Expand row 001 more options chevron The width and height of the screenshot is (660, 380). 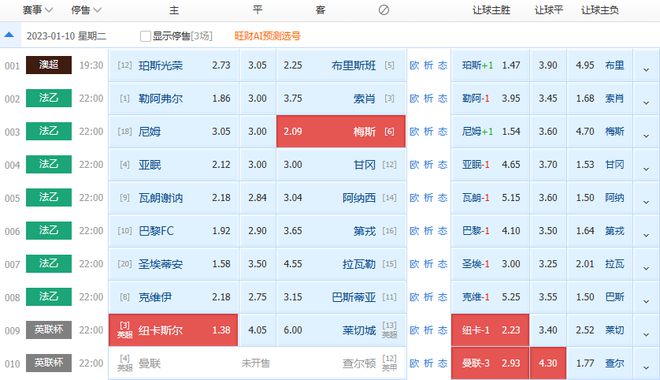(x=646, y=69)
